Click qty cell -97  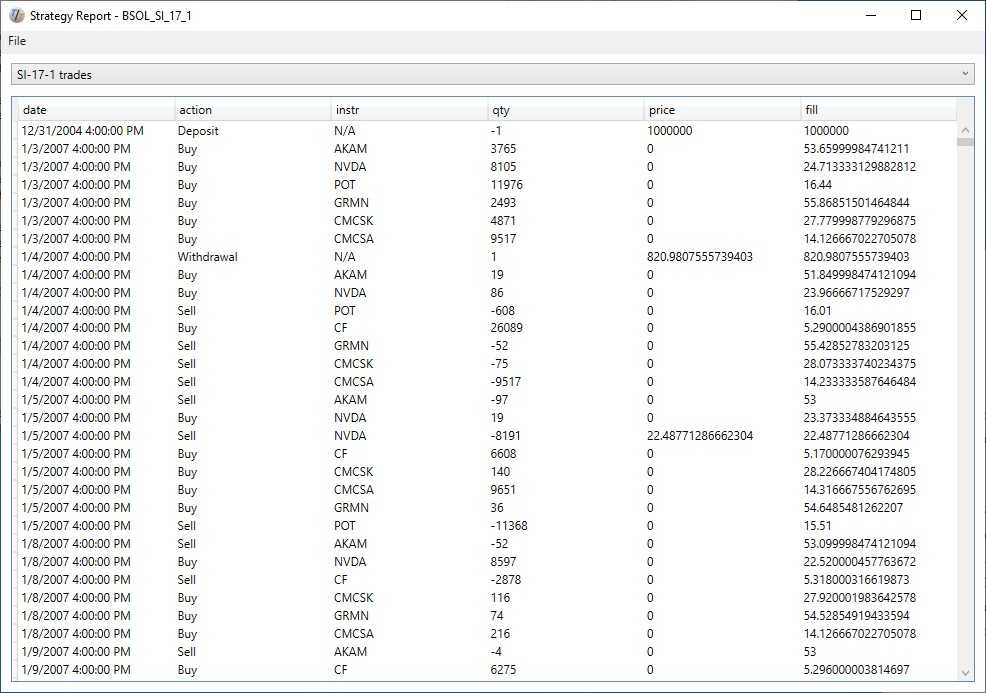pyautogui.click(x=499, y=400)
